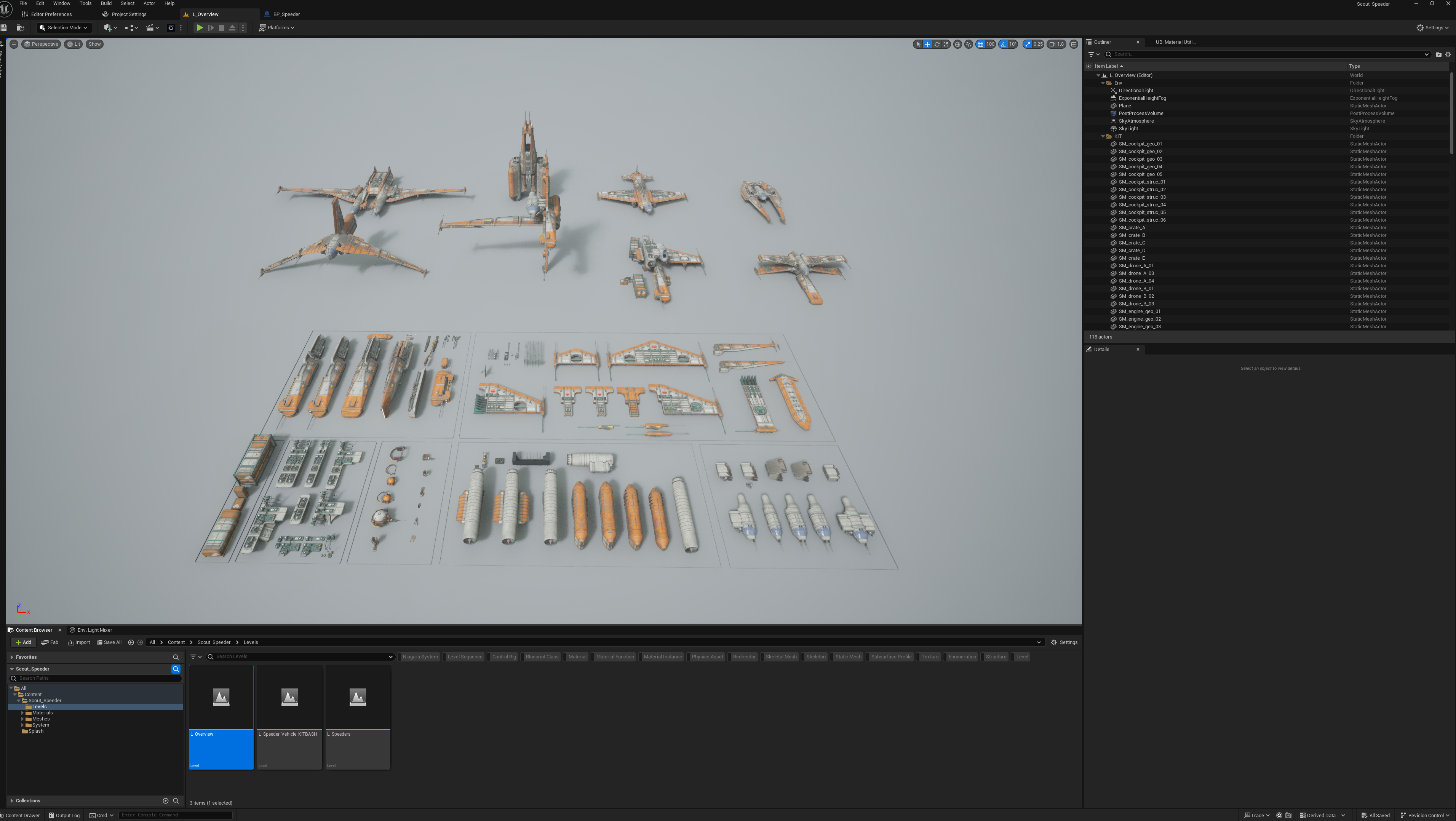Viewport: 1456px width, 821px height.
Task: Open the viewport layout grid icon
Action: pos(1074,44)
